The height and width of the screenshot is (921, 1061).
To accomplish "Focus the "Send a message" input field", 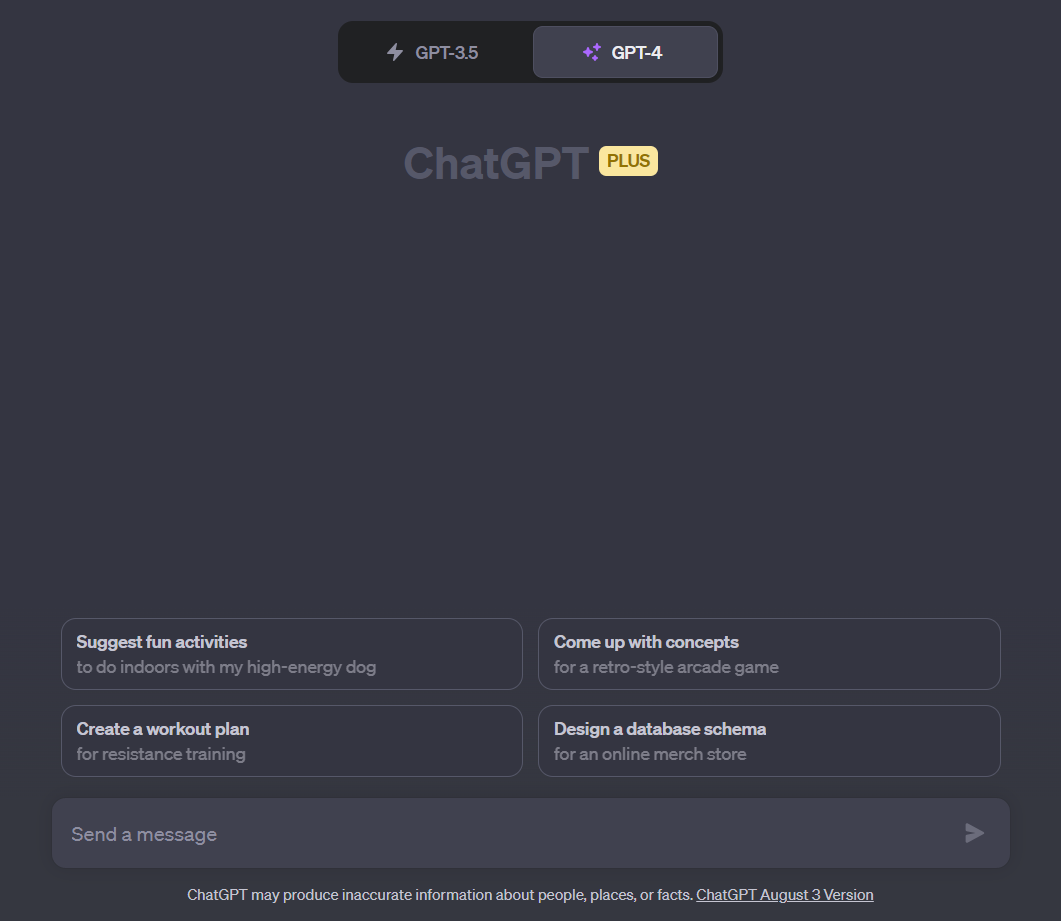I will click(500, 834).
